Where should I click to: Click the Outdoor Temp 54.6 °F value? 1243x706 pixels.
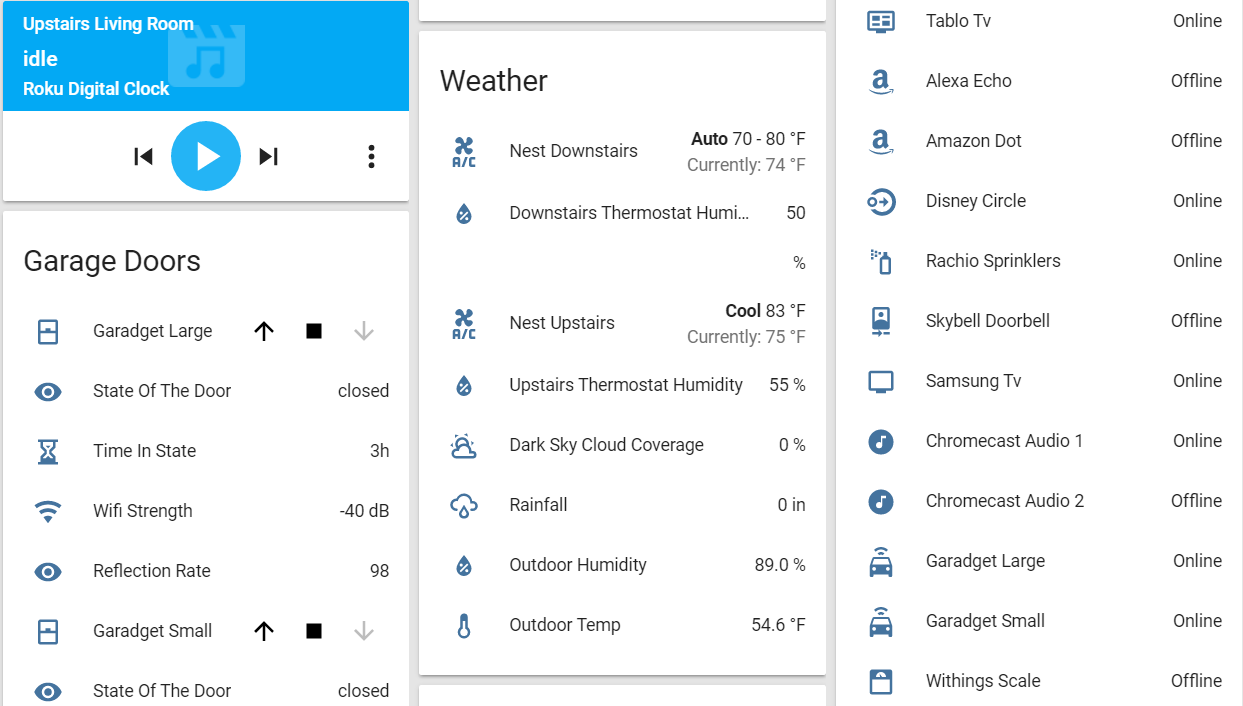[778, 625]
